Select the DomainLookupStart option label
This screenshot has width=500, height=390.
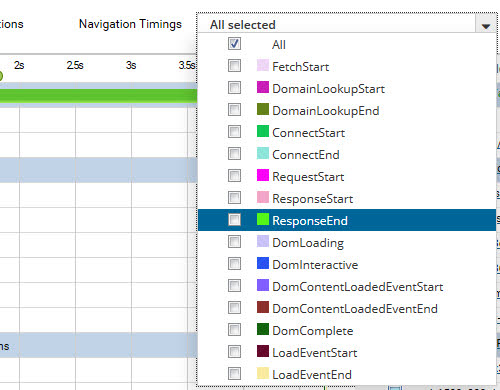coord(328,89)
